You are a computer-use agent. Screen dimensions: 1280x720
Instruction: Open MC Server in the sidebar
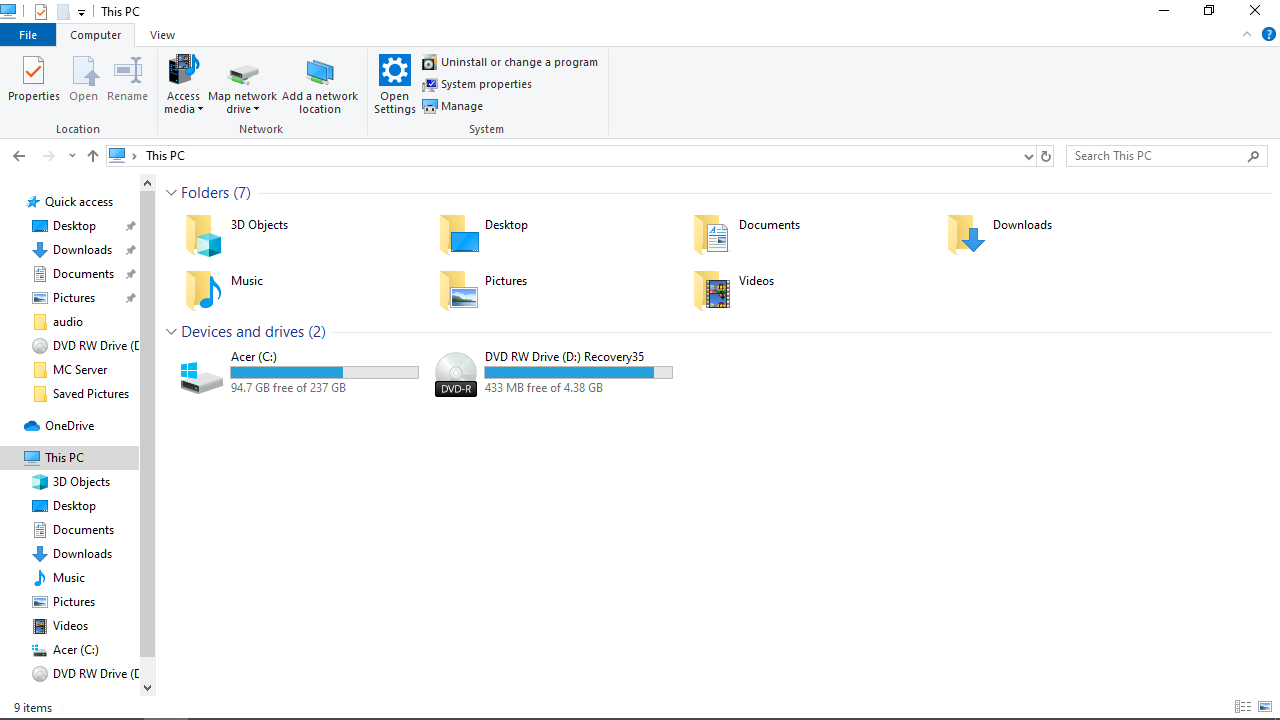[x=80, y=370]
